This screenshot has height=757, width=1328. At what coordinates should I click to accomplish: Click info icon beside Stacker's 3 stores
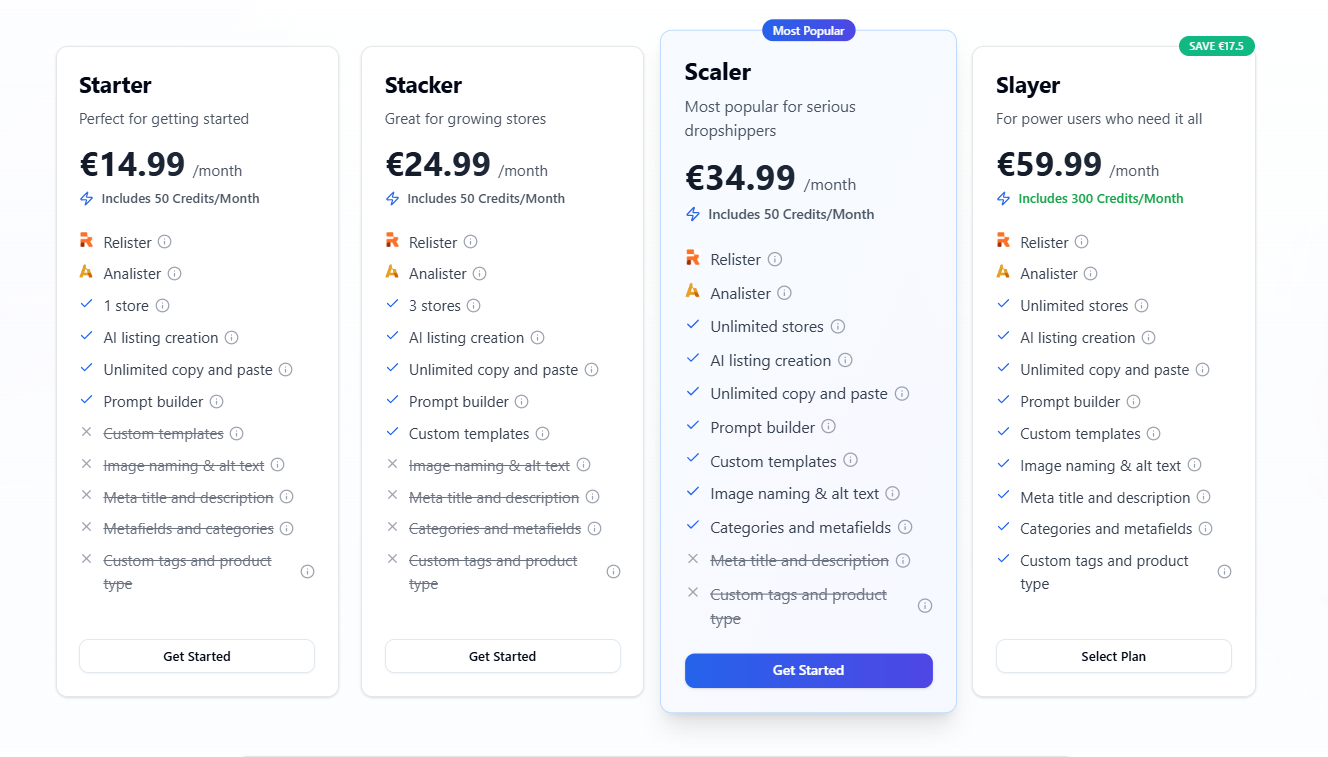[474, 306]
